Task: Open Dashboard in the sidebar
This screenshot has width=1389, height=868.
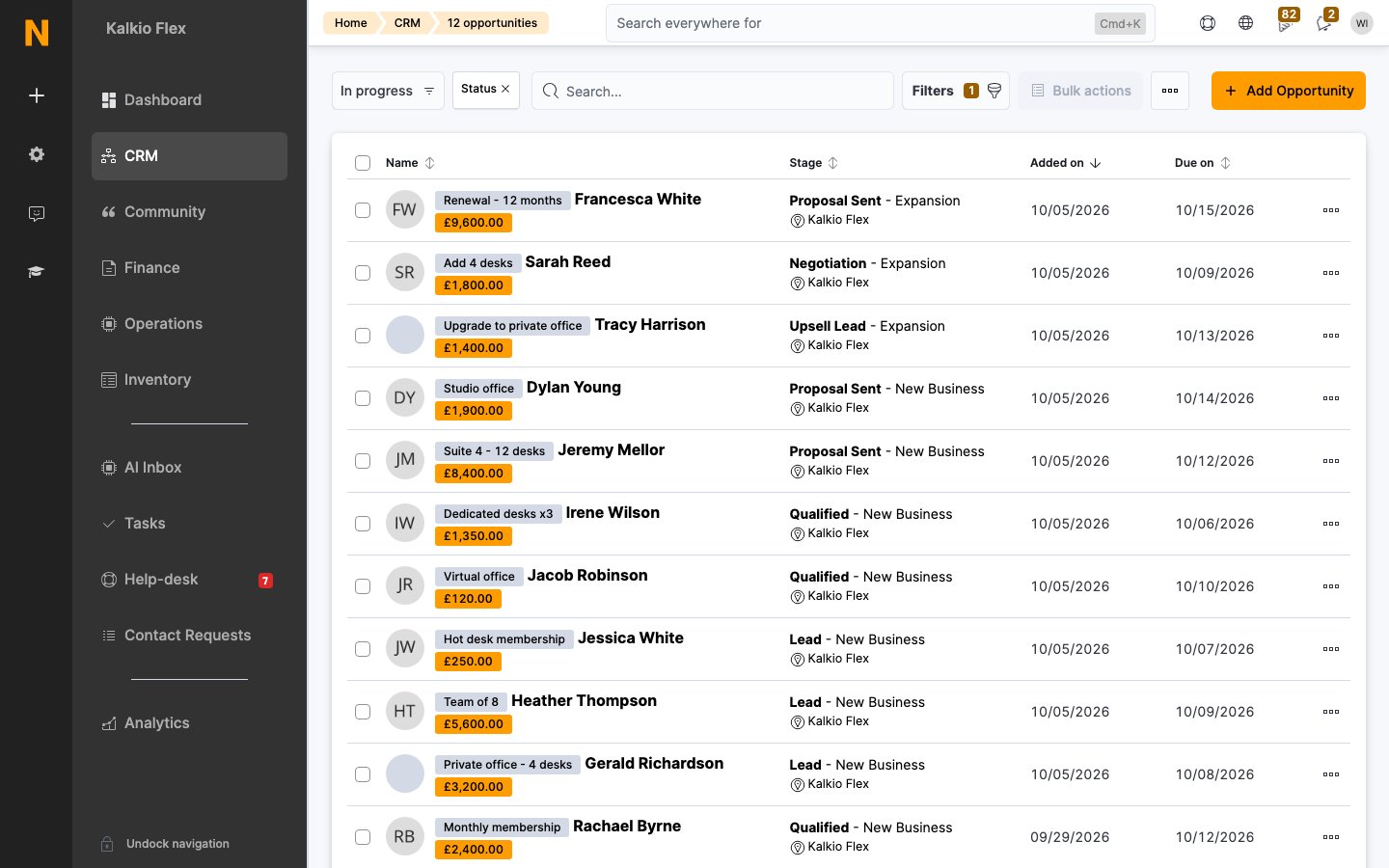Action: [189, 100]
